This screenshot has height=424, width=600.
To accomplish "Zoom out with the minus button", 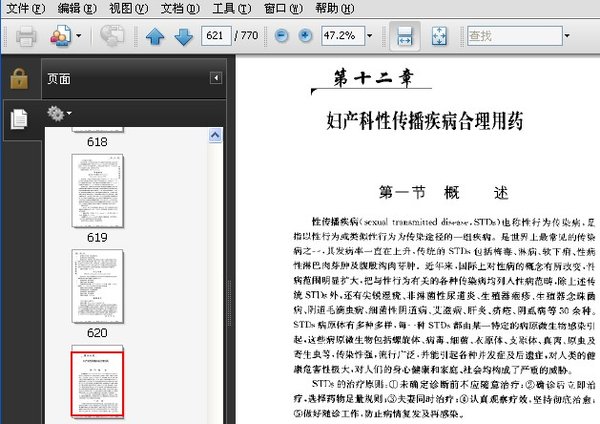I will 281,36.
